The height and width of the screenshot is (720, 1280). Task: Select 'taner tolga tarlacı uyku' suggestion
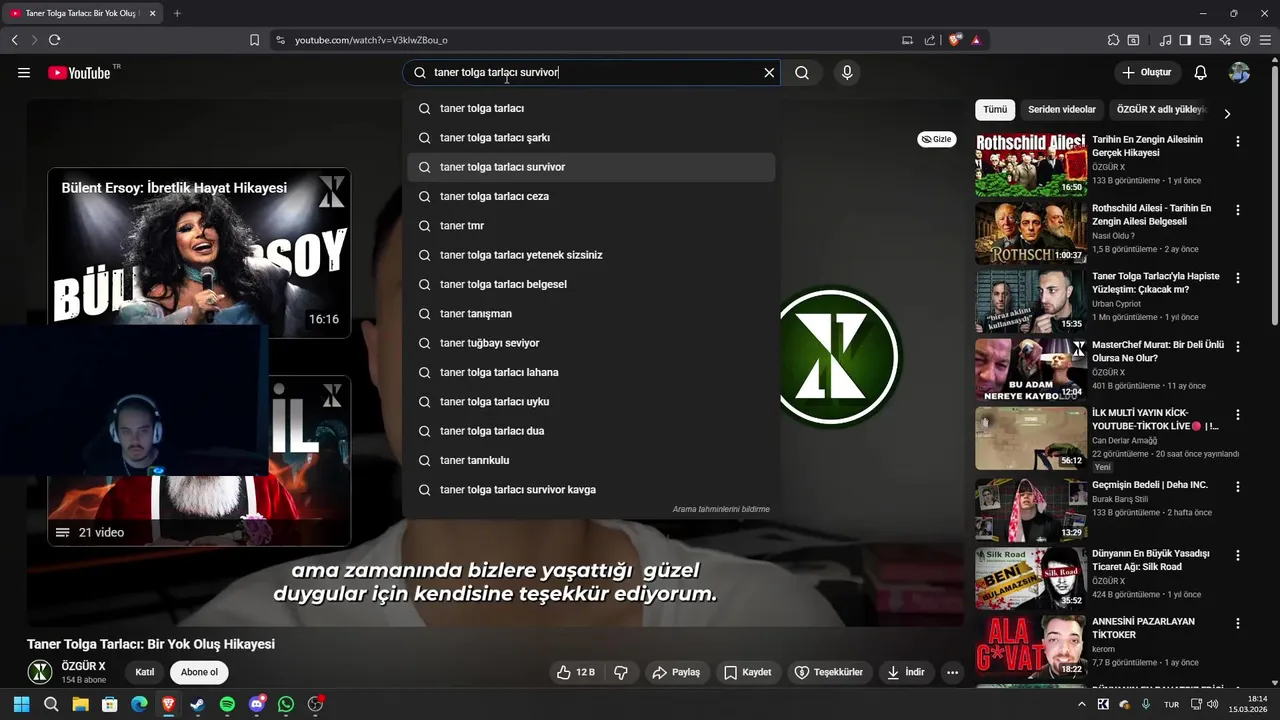point(591,402)
